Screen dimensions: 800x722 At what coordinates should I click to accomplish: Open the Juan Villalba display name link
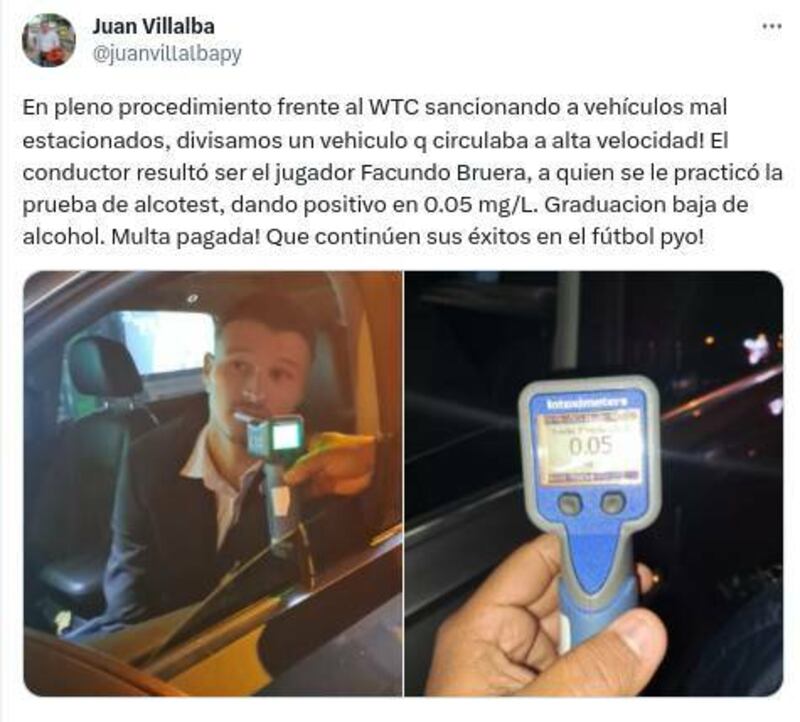click(153, 27)
